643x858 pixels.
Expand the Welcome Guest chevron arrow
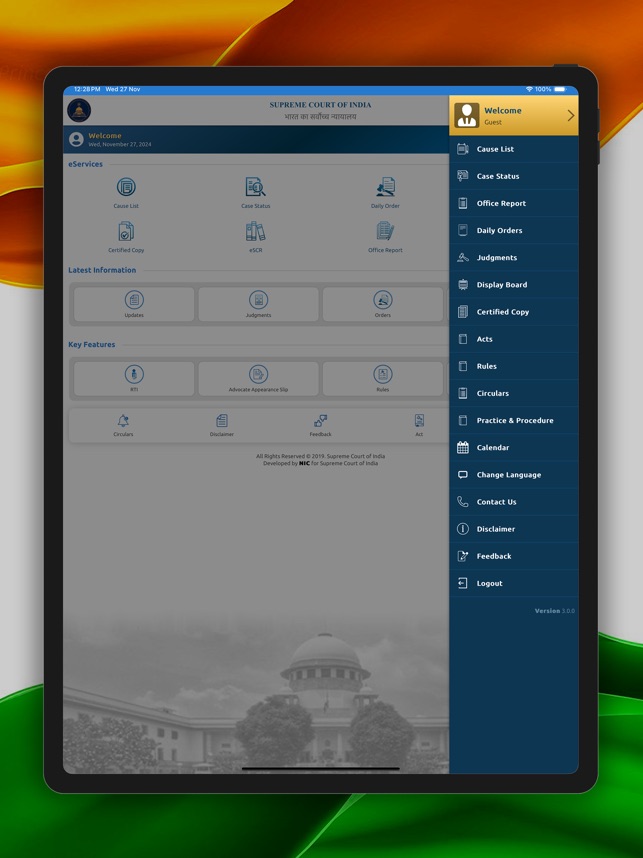[x=571, y=115]
